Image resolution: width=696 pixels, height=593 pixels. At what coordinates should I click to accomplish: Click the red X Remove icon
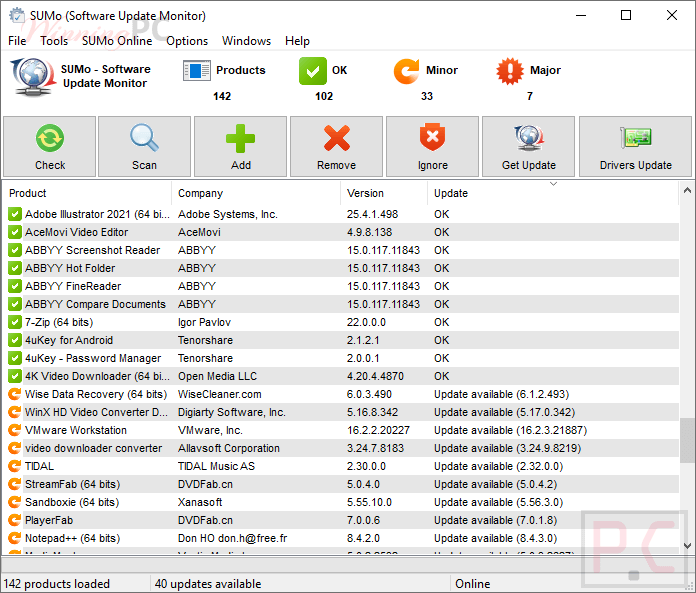(336, 138)
